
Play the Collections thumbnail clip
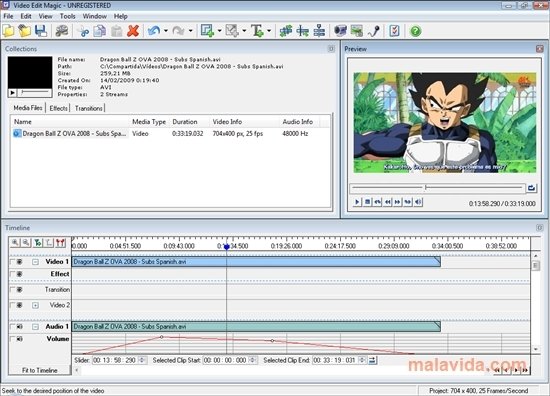[12, 93]
